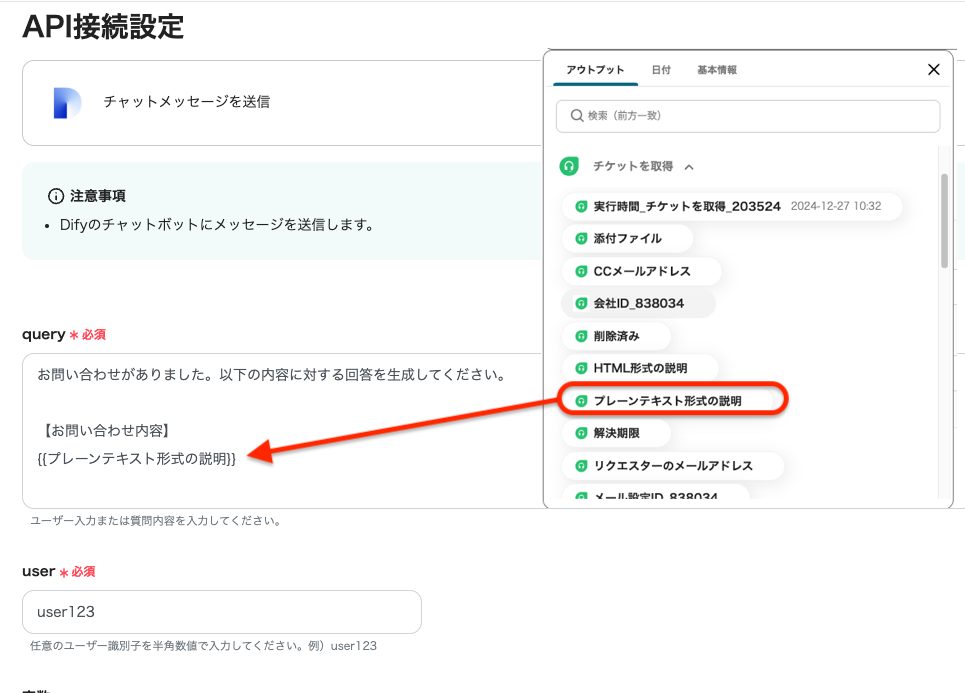965x693 pixels.
Task: Click the Dify logo icon
Action: (67, 103)
